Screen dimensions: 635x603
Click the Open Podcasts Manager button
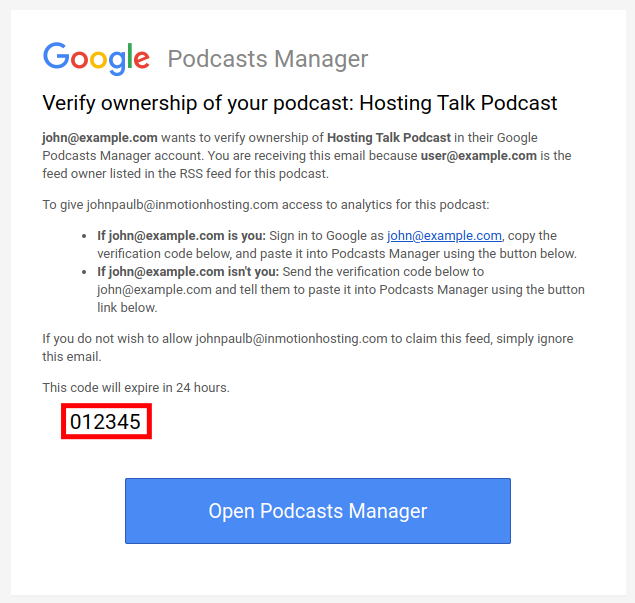pyautogui.click(x=318, y=511)
